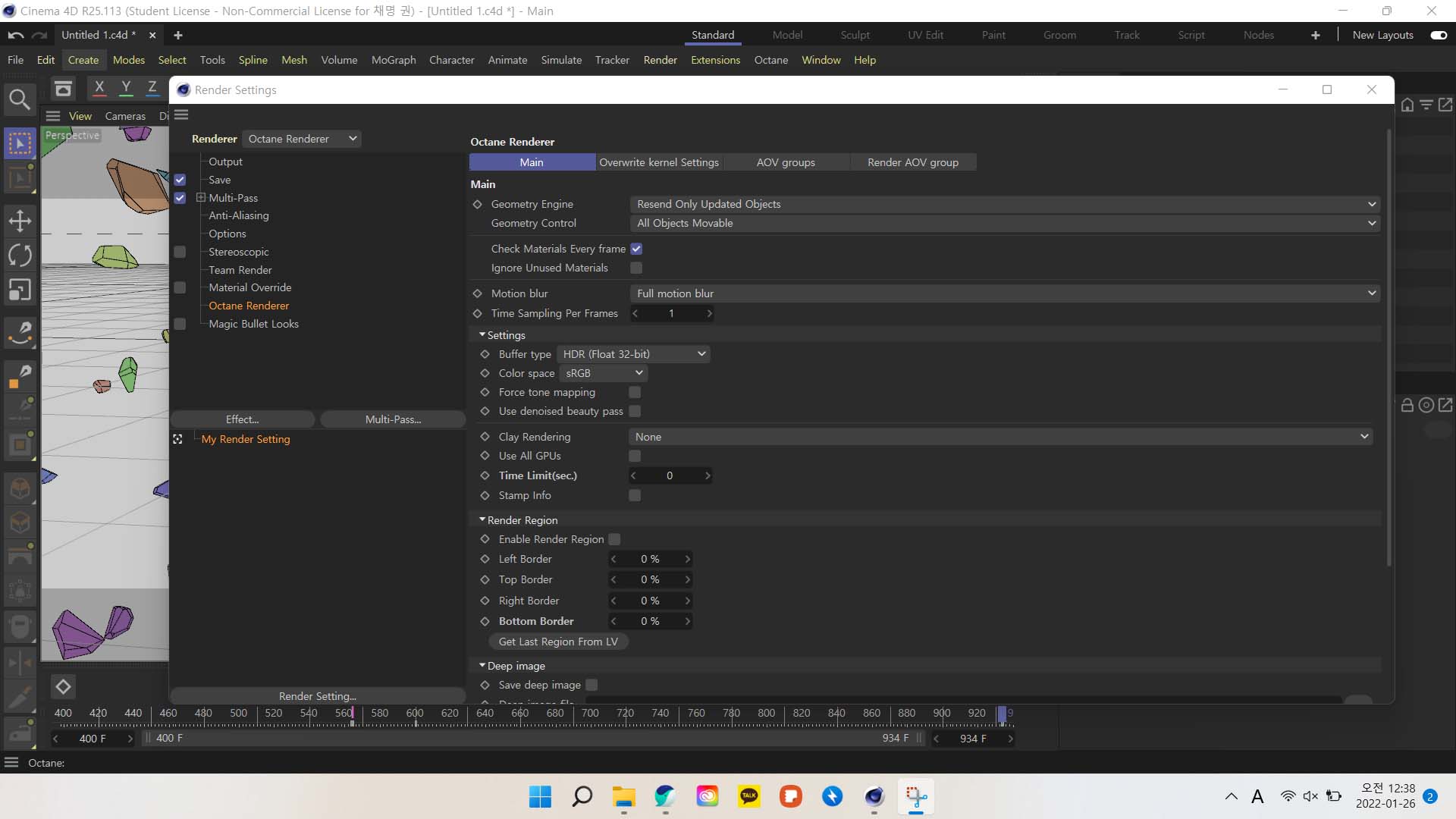Click the keyframe diamond icon below viewport
Image resolution: width=1456 pixels, height=819 pixels.
[x=63, y=687]
